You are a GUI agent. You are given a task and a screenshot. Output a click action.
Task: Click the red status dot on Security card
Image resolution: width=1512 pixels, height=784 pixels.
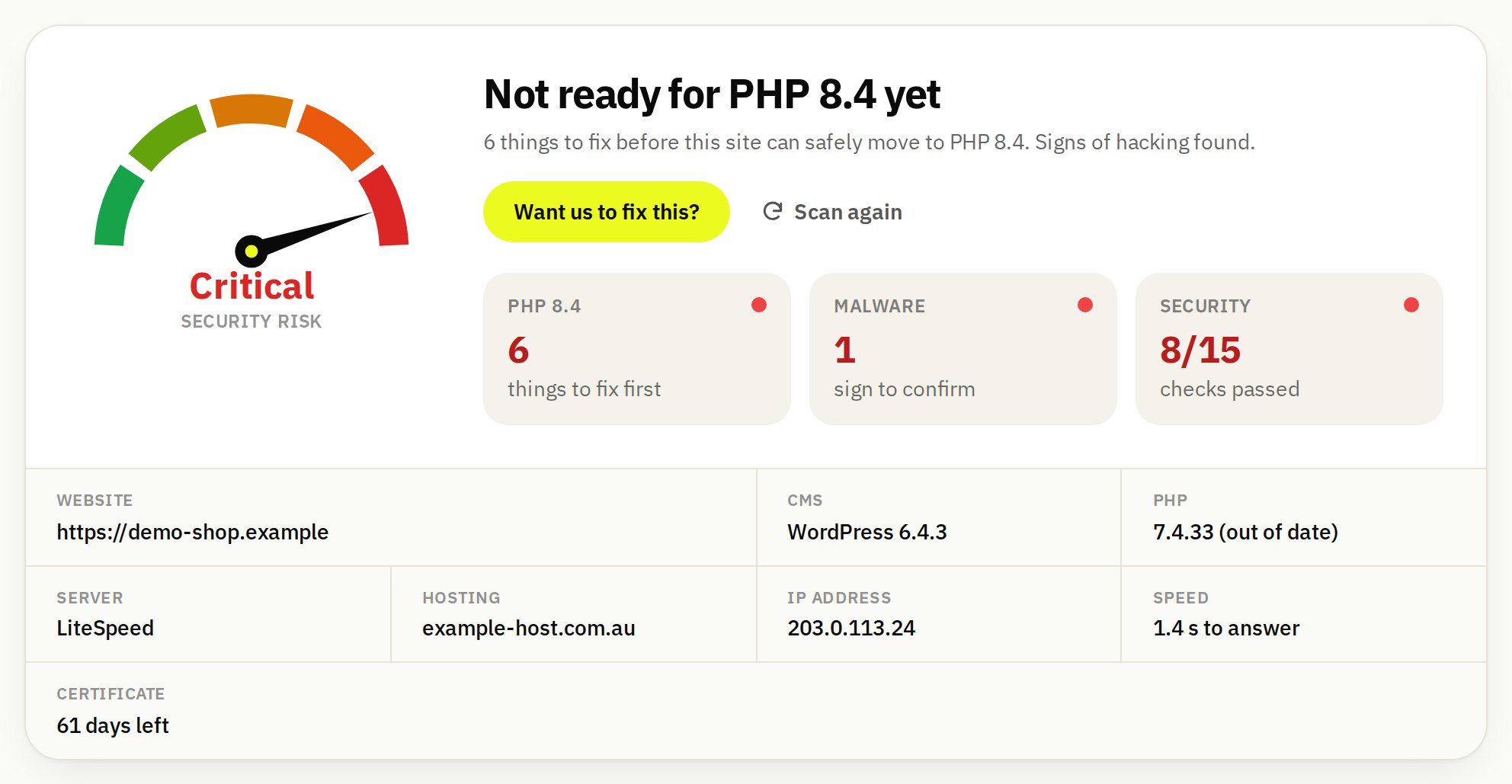coord(1411,305)
